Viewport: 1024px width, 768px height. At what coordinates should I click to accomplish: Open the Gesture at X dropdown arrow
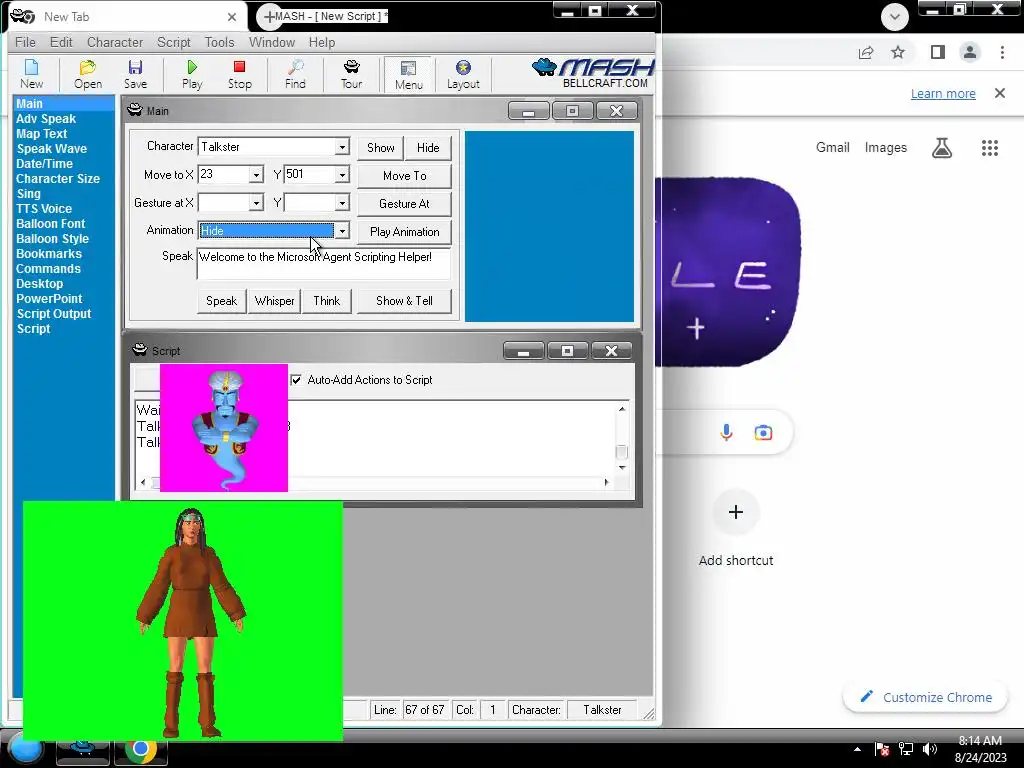coord(256,203)
